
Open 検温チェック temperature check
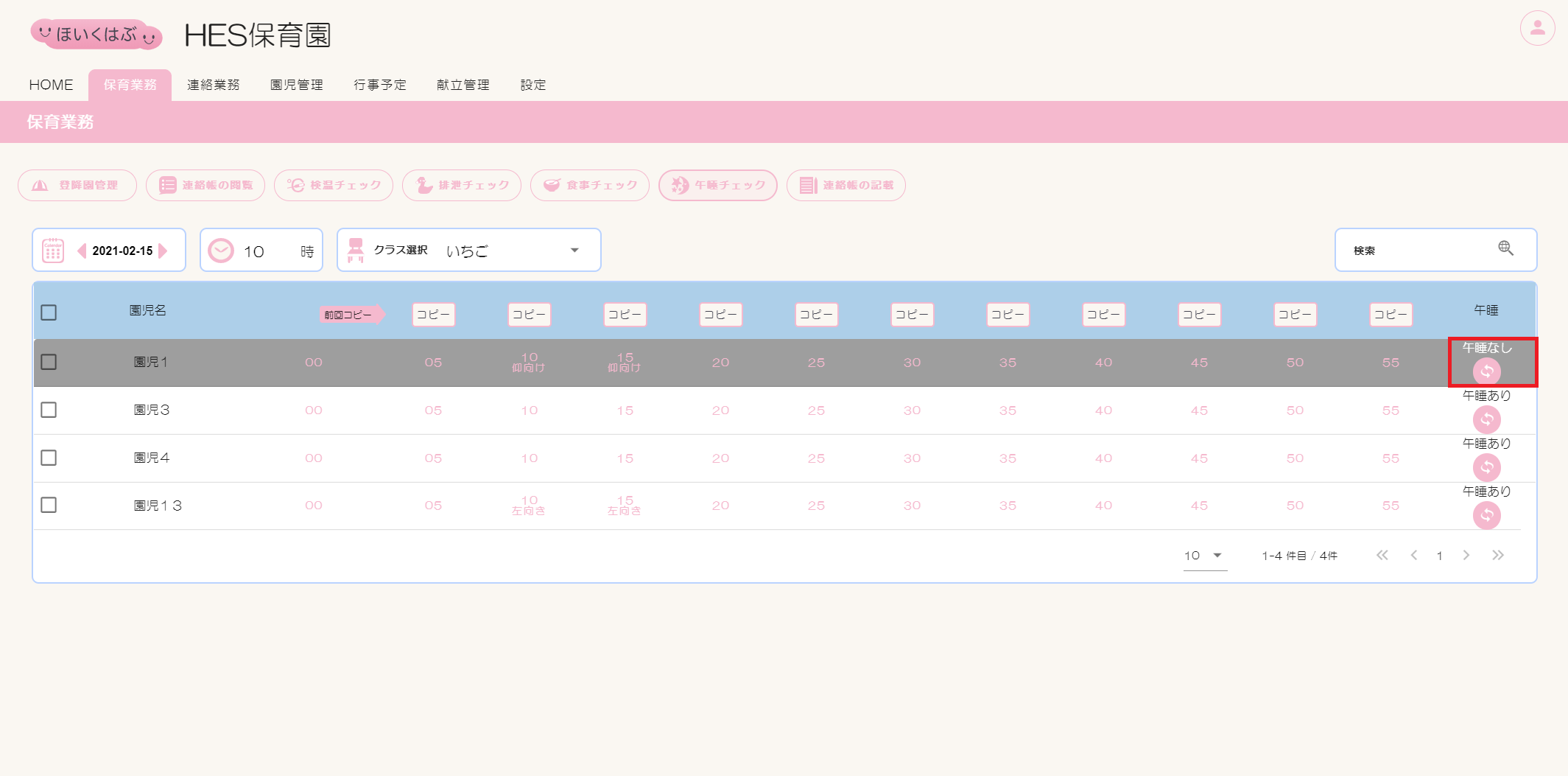click(x=334, y=185)
